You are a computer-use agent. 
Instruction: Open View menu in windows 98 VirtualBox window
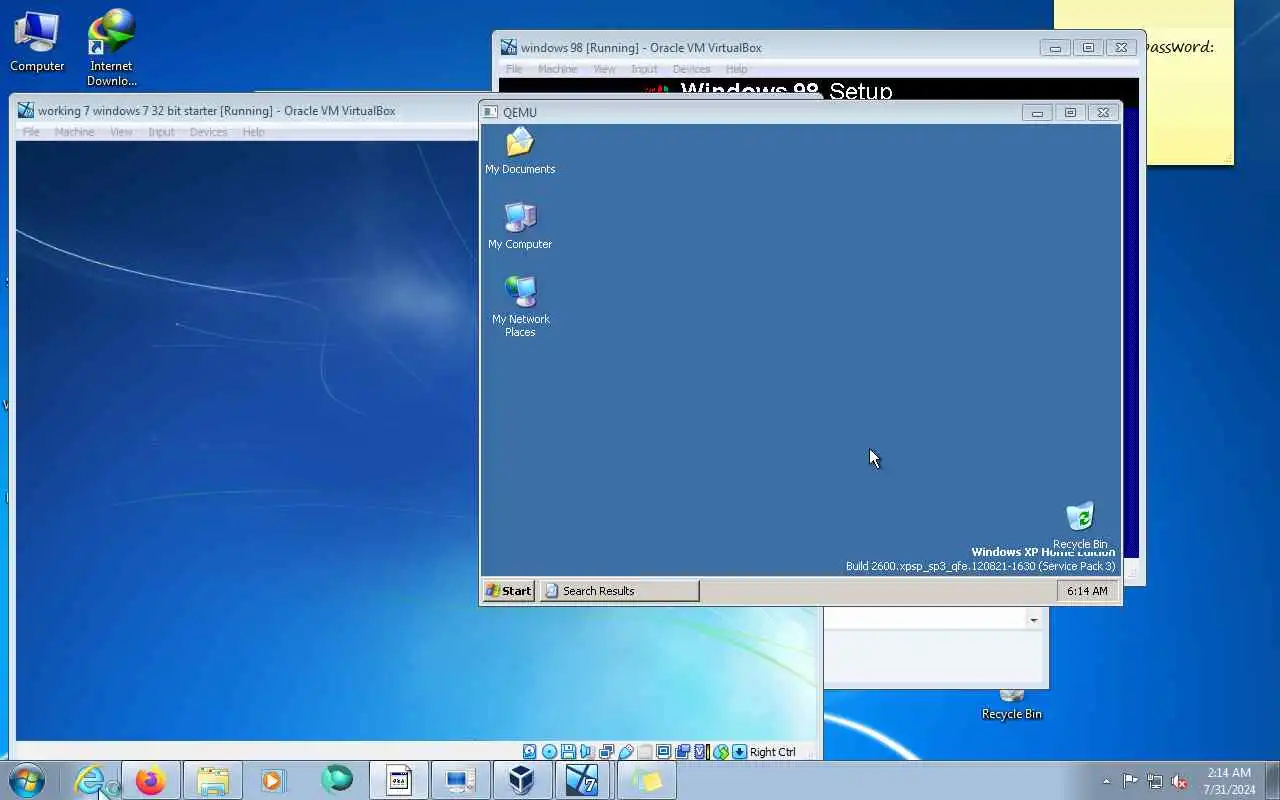point(604,69)
